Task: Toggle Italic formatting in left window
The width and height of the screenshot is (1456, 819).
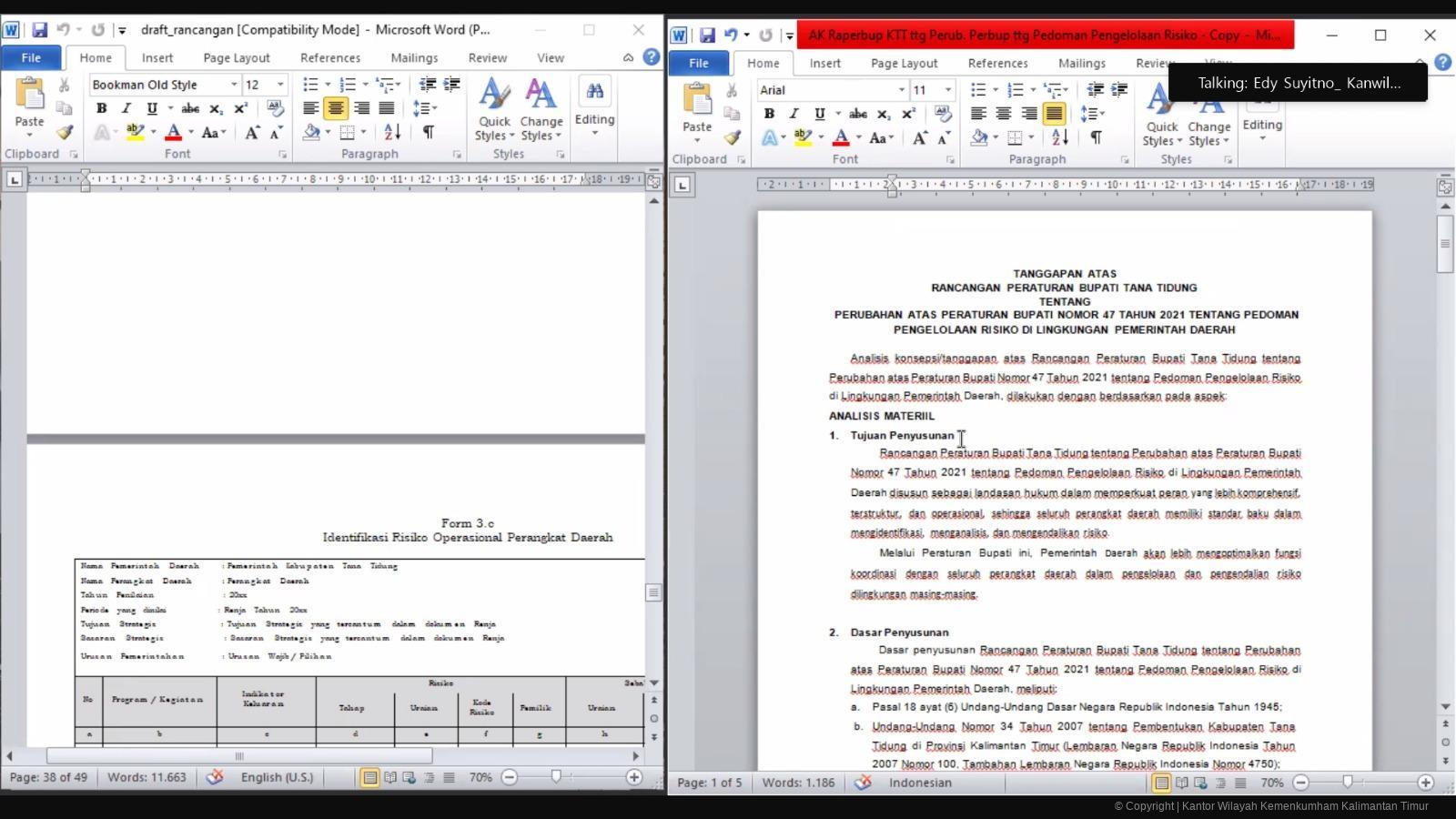Action: point(126,108)
